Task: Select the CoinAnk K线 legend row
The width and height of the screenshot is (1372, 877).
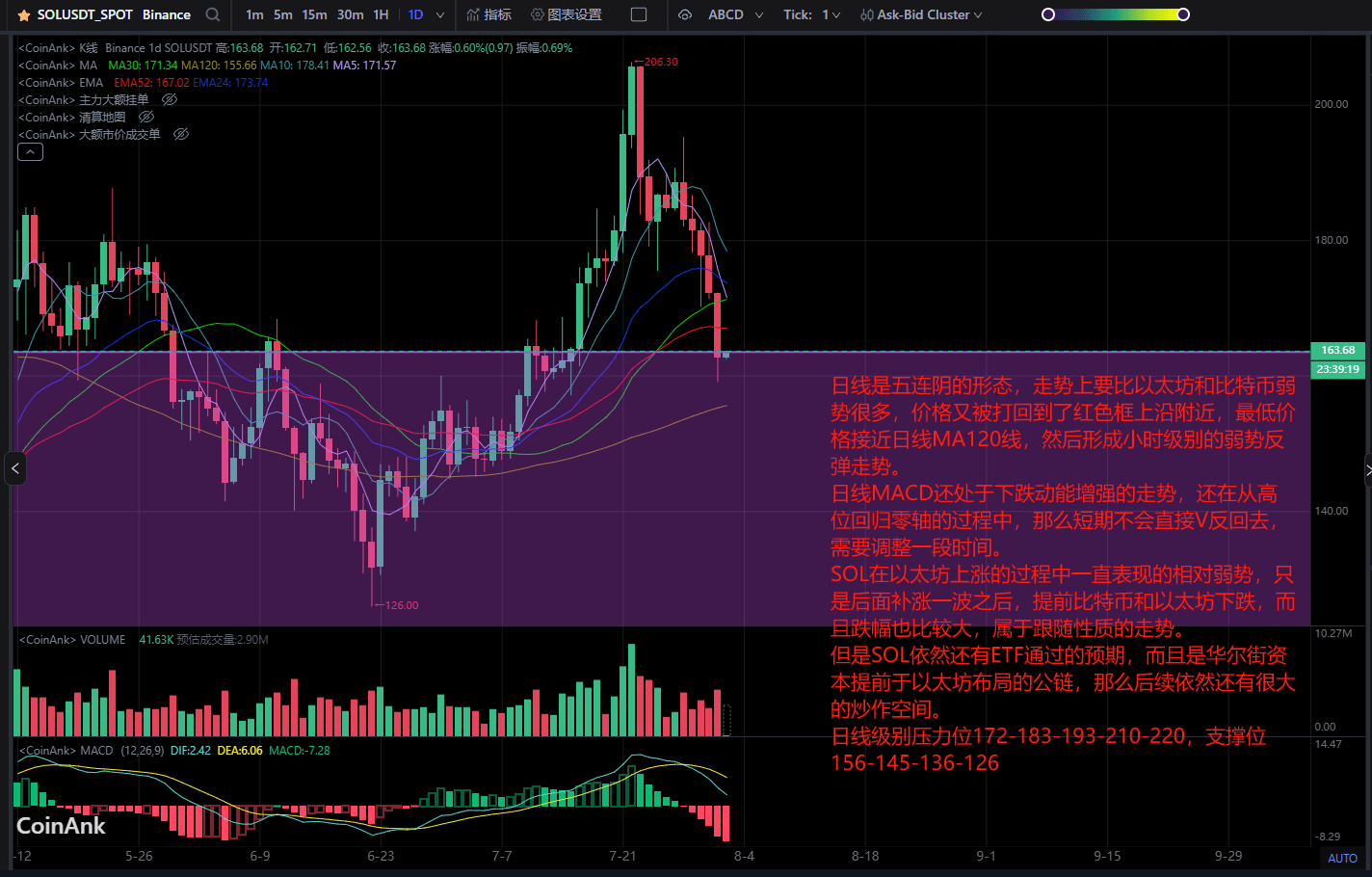Action: click(x=295, y=48)
